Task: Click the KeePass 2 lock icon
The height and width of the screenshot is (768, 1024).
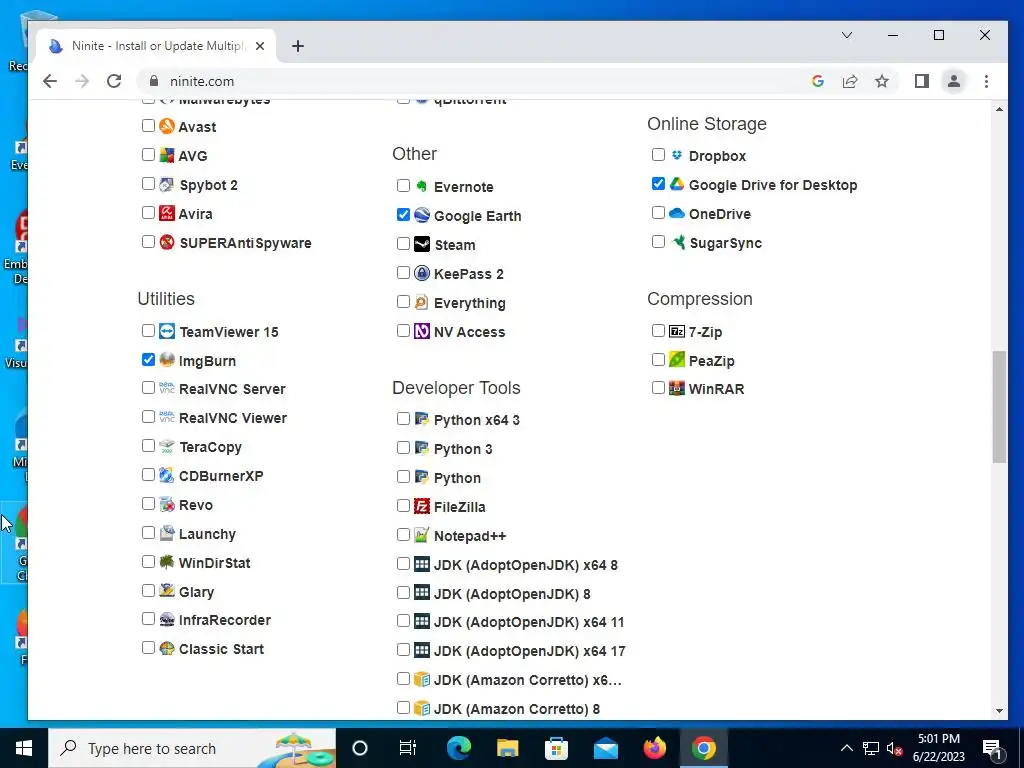Action: click(x=422, y=273)
